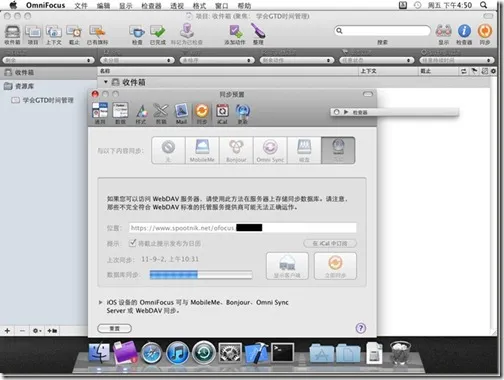Open the 文件 (File) menu

81,6
